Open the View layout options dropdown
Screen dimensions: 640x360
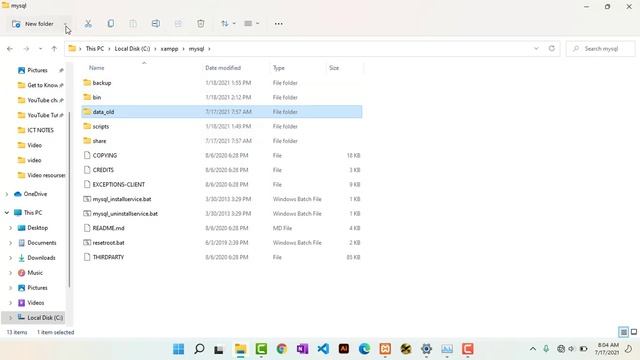(251, 24)
